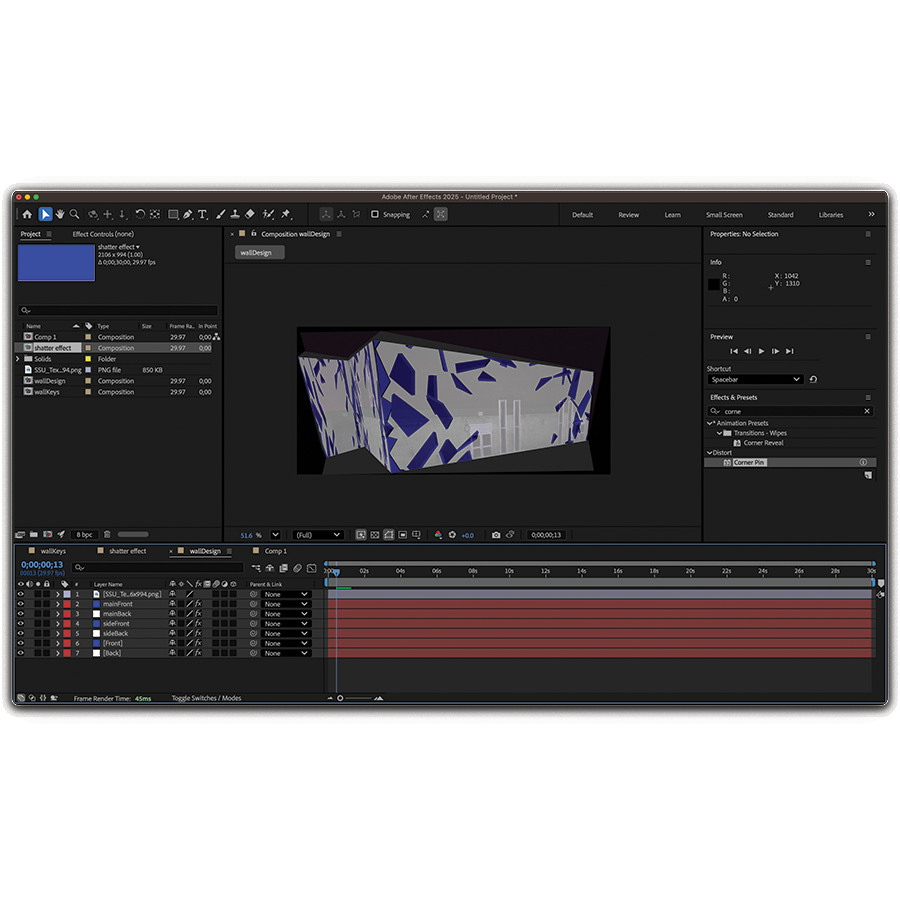This screenshot has width=900, height=900.
Task: Switch to the shatter effect timeline tab
Action: click(127, 551)
